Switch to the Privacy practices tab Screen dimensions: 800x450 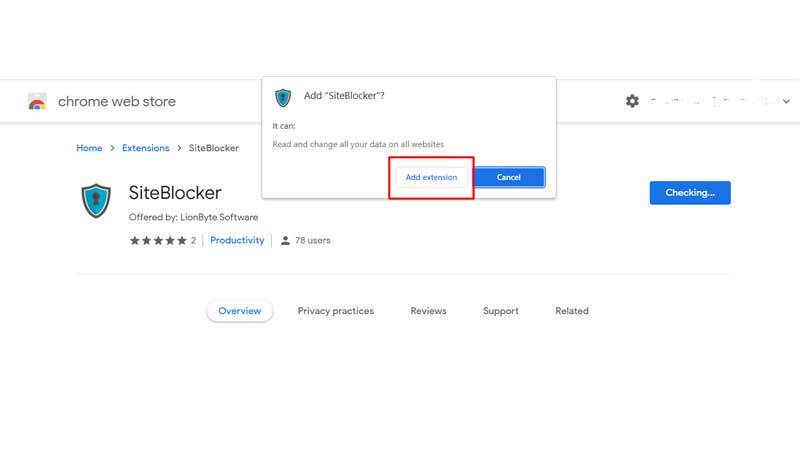(336, 311)
